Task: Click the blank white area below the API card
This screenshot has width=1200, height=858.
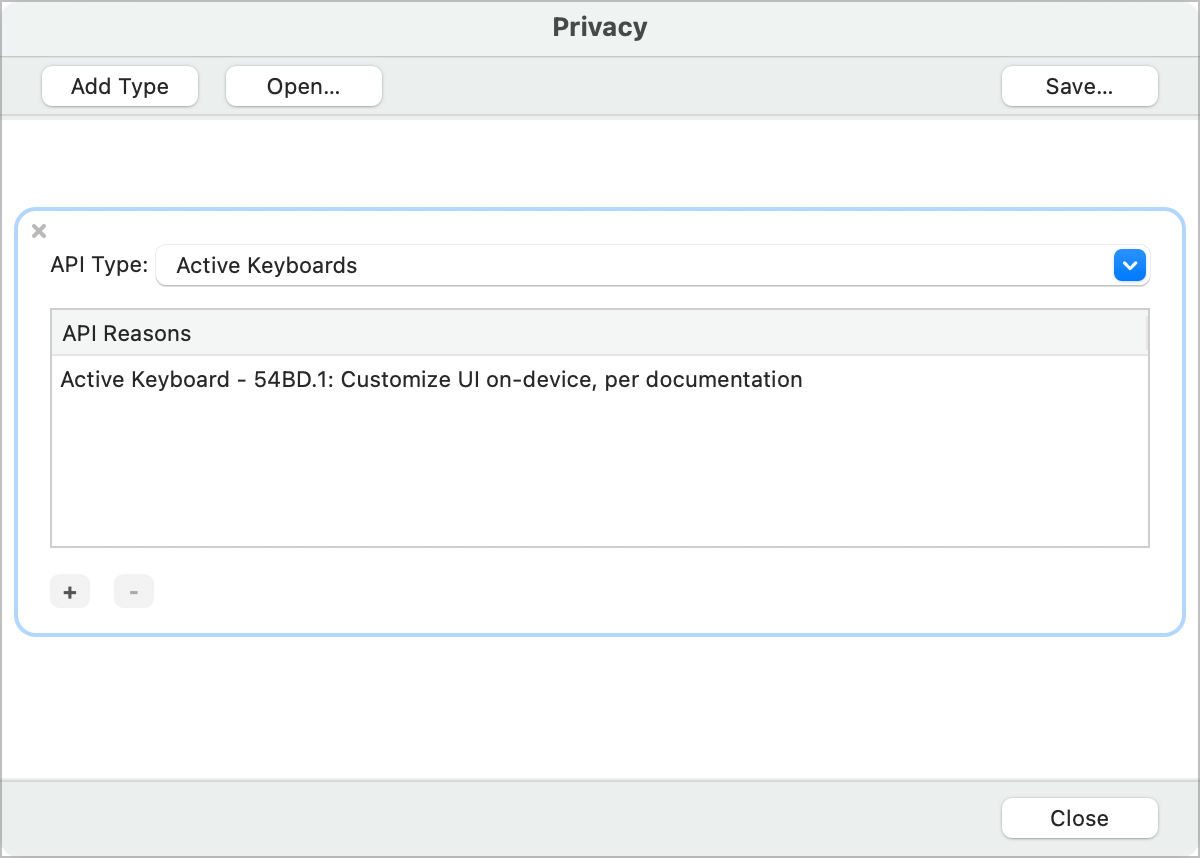Action: 600,705
